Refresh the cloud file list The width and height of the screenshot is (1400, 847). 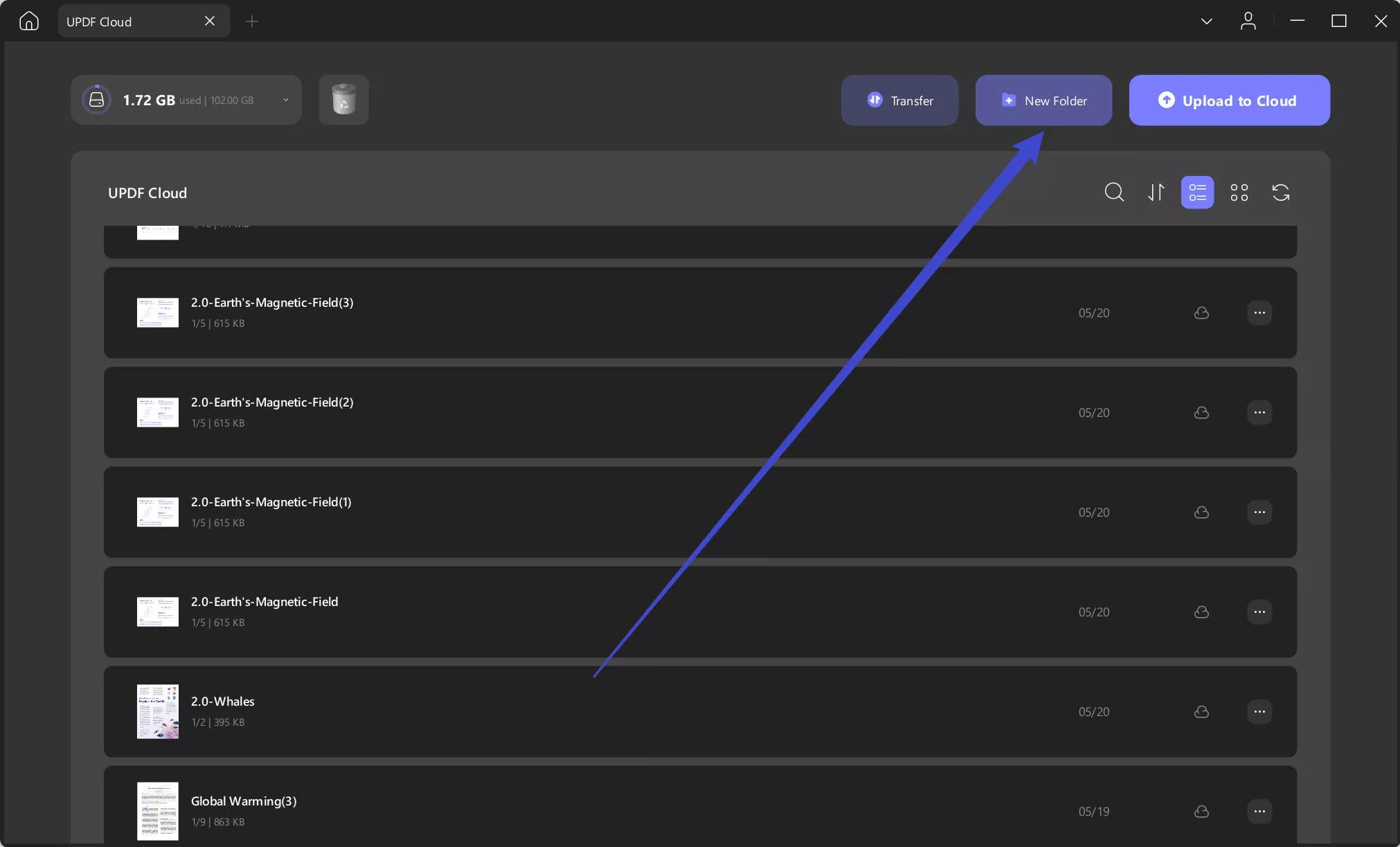[x=1280, y=192]
